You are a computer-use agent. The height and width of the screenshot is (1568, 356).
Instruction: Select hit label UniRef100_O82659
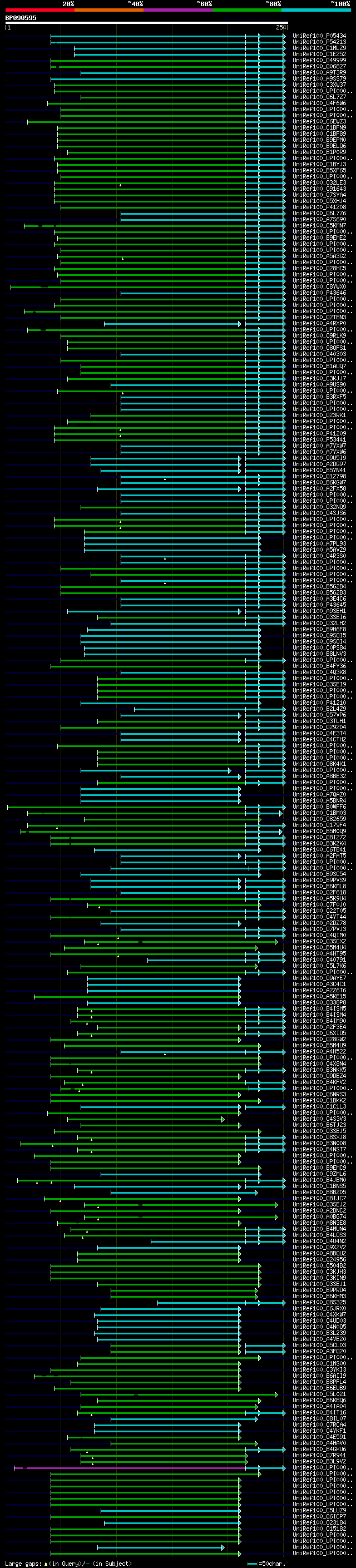click(x=319, y=819)
